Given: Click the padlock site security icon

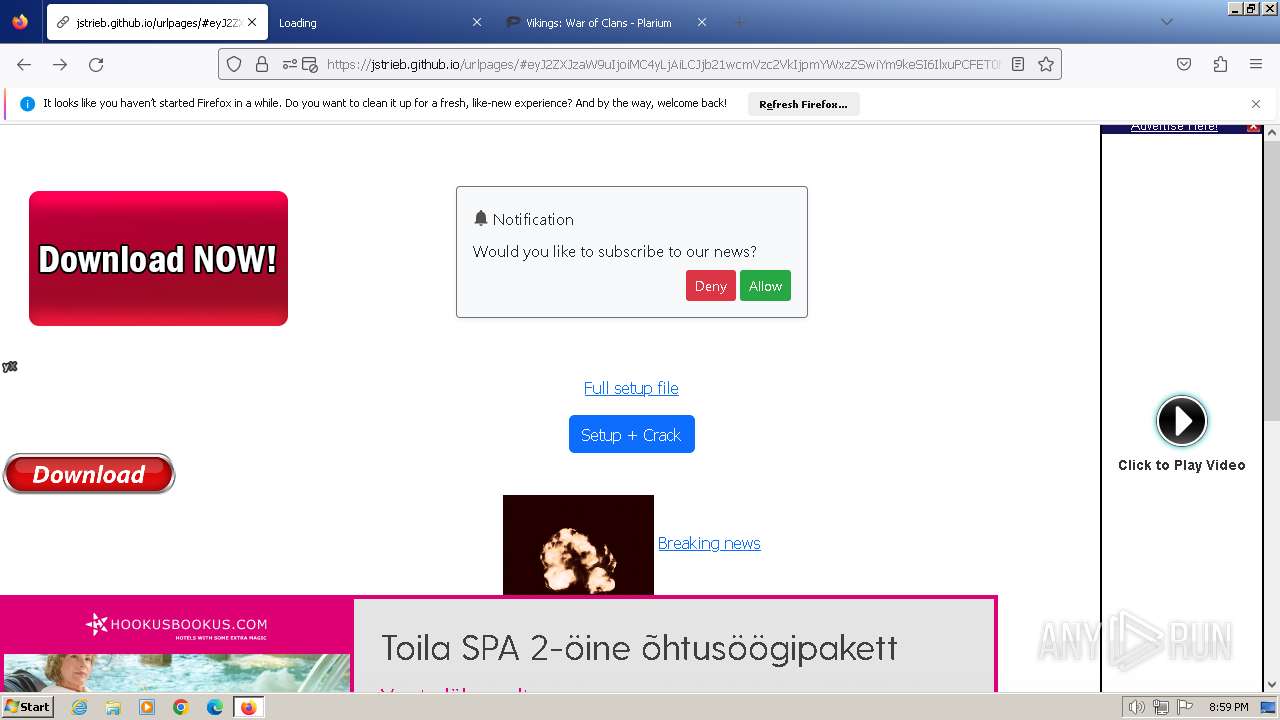Looking at the screenshot, I should coord(262,64).
